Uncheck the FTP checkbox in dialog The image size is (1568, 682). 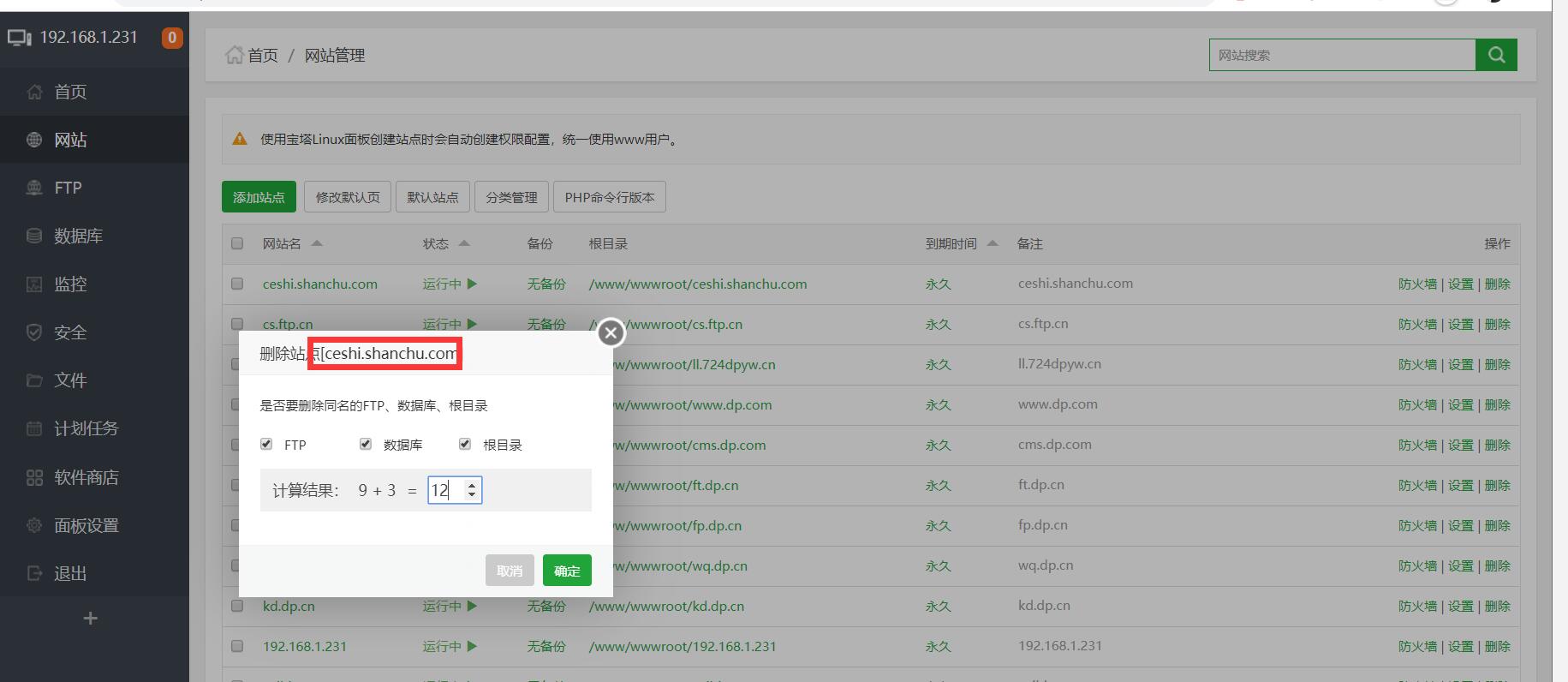click(x=266, y=444)
